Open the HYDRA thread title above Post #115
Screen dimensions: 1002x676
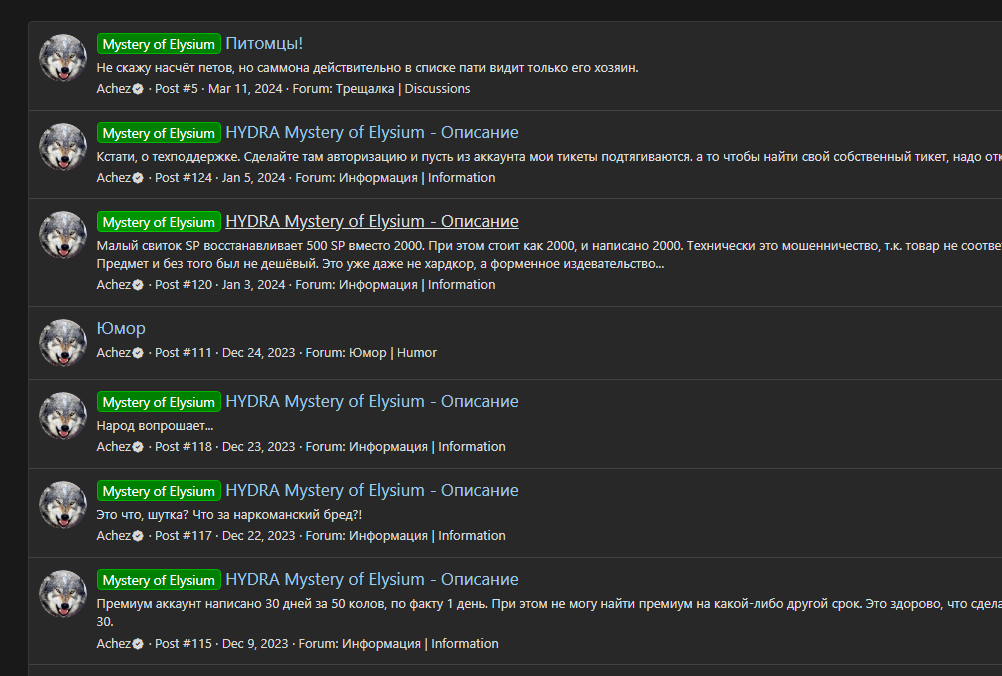(x=371, y=580)
